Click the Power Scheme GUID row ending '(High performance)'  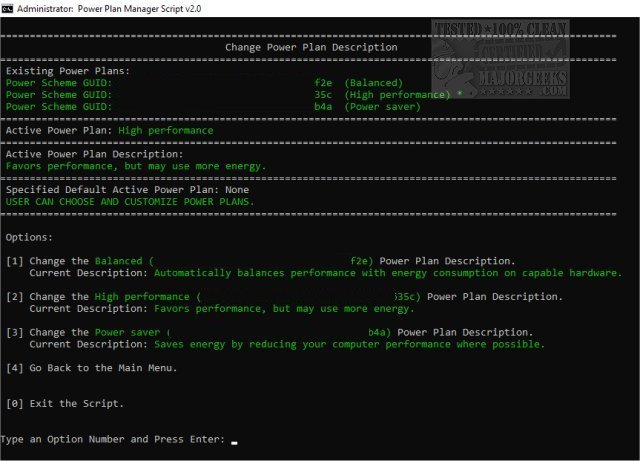click(234, 95)
